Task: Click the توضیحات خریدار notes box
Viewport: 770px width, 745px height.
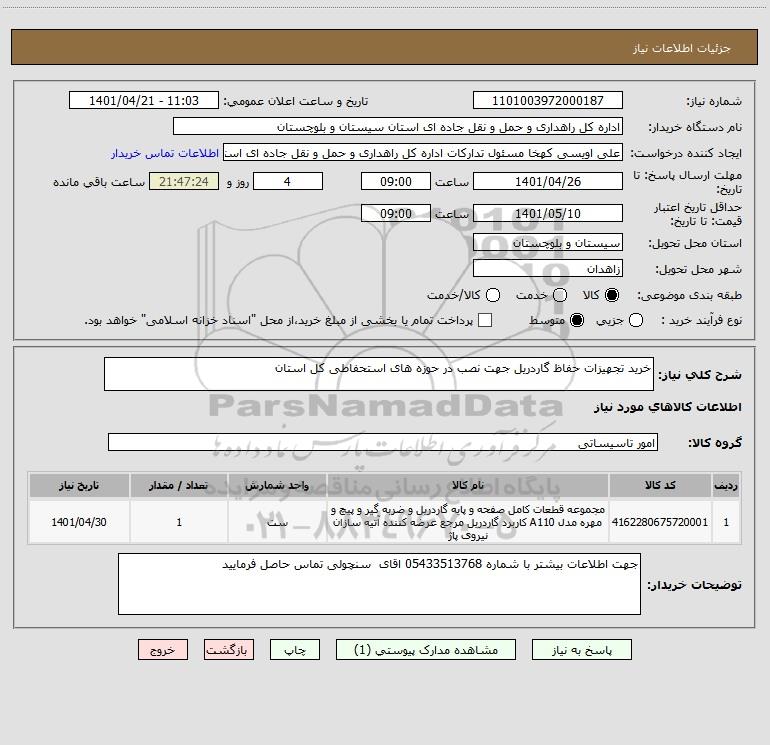Action: pos(379,584)
